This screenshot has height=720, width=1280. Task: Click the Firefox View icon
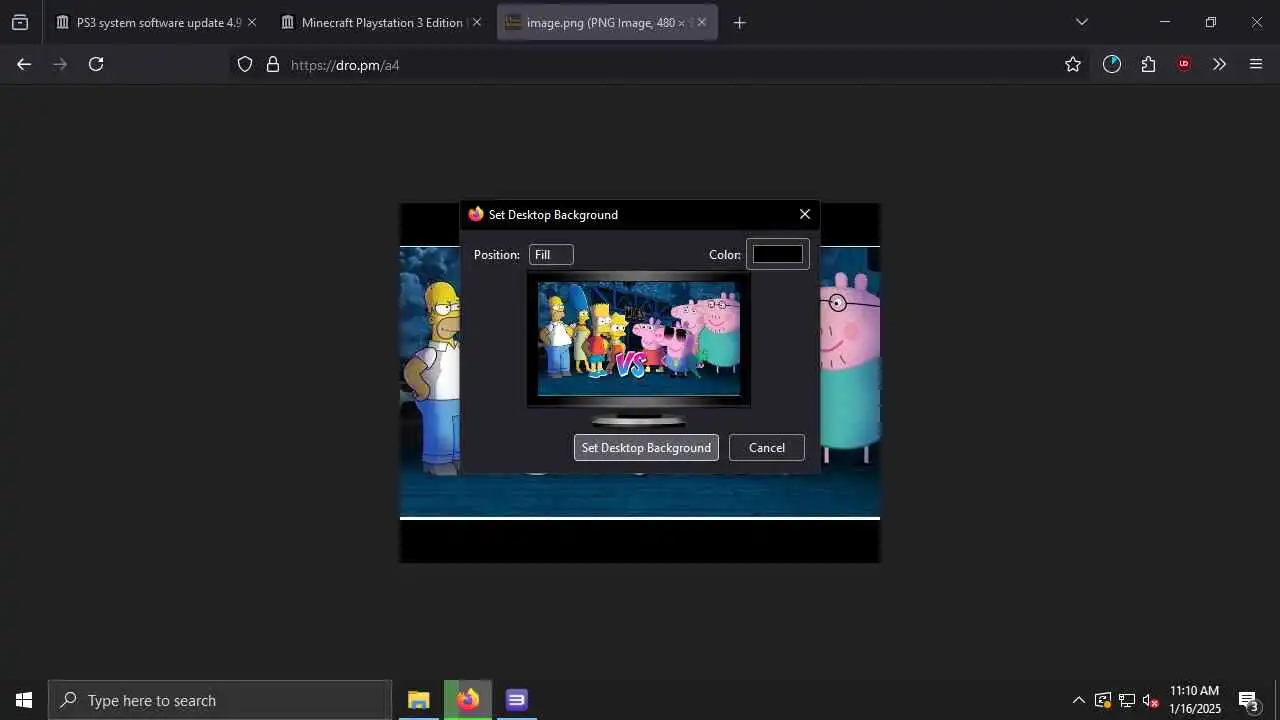(x=20, y=22)
